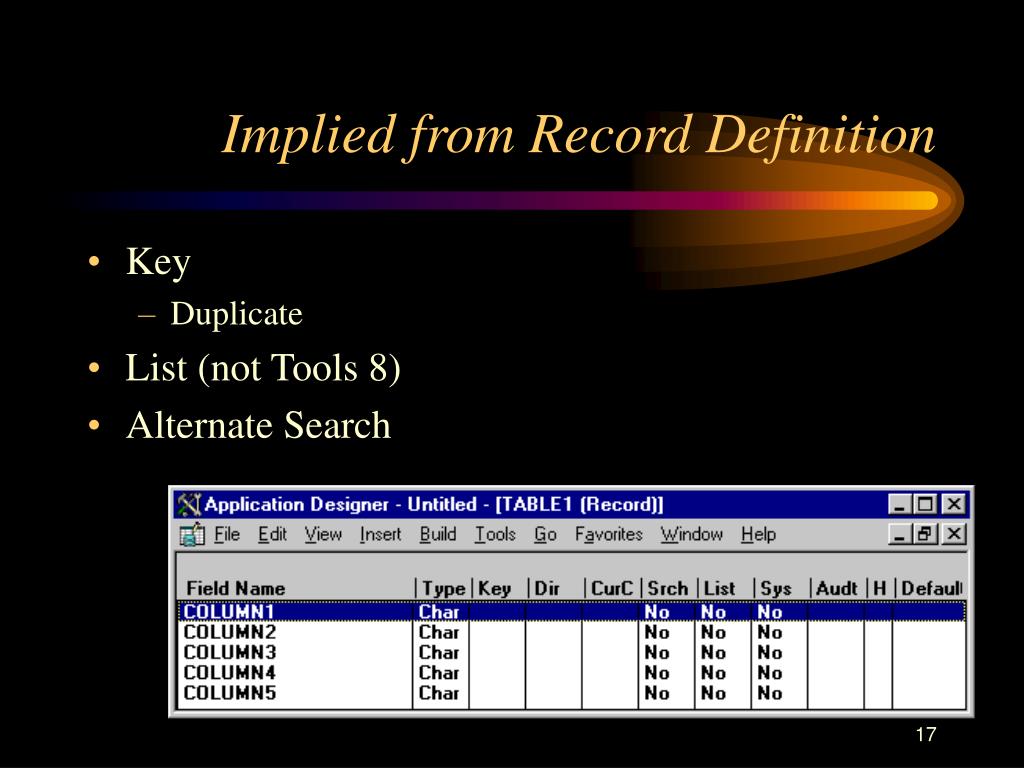Click the List value No for COLUMN1
Screen dimensions: 1024x768
pos(713,612)
